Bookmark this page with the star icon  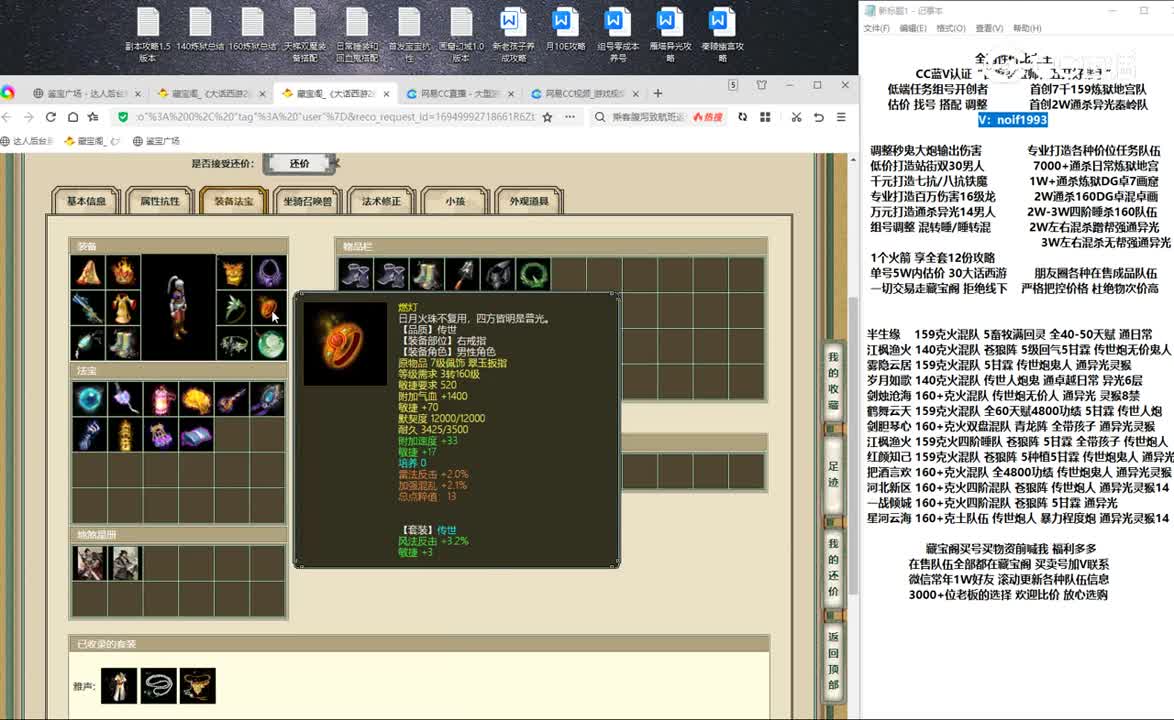[547, 117]
